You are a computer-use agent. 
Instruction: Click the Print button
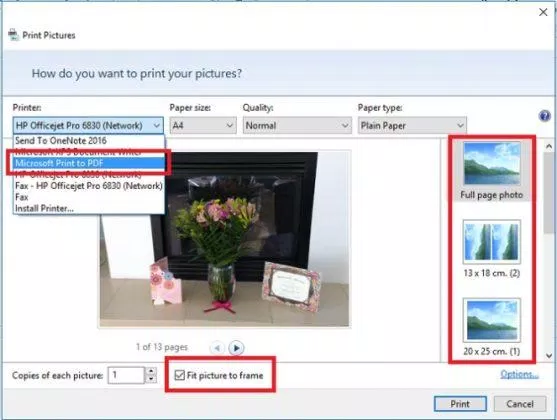pyautogui.click(x=460, y=404)
